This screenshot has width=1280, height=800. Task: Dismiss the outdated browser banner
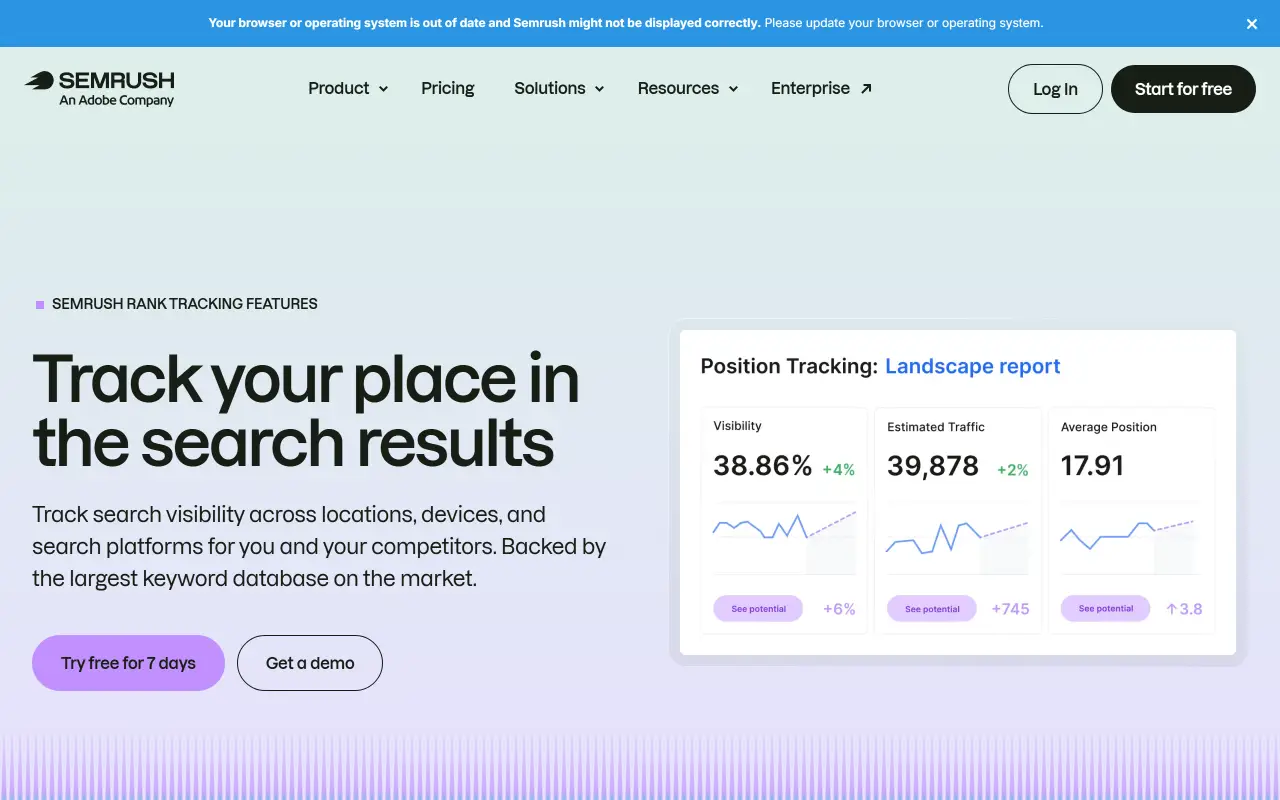(1252, 24)
